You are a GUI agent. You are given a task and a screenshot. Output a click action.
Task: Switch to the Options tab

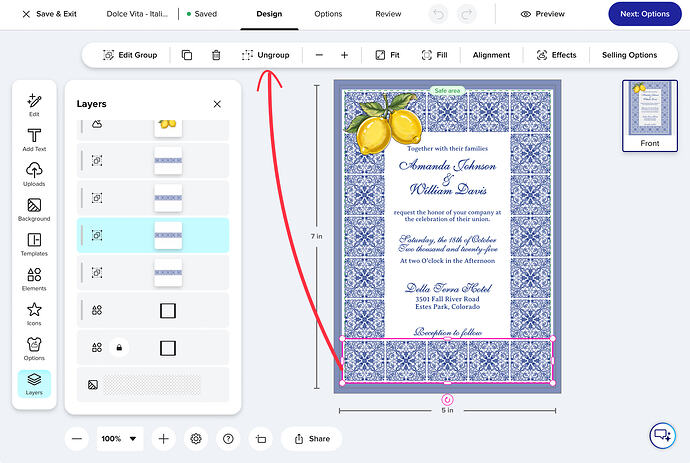tap(328, 14)
